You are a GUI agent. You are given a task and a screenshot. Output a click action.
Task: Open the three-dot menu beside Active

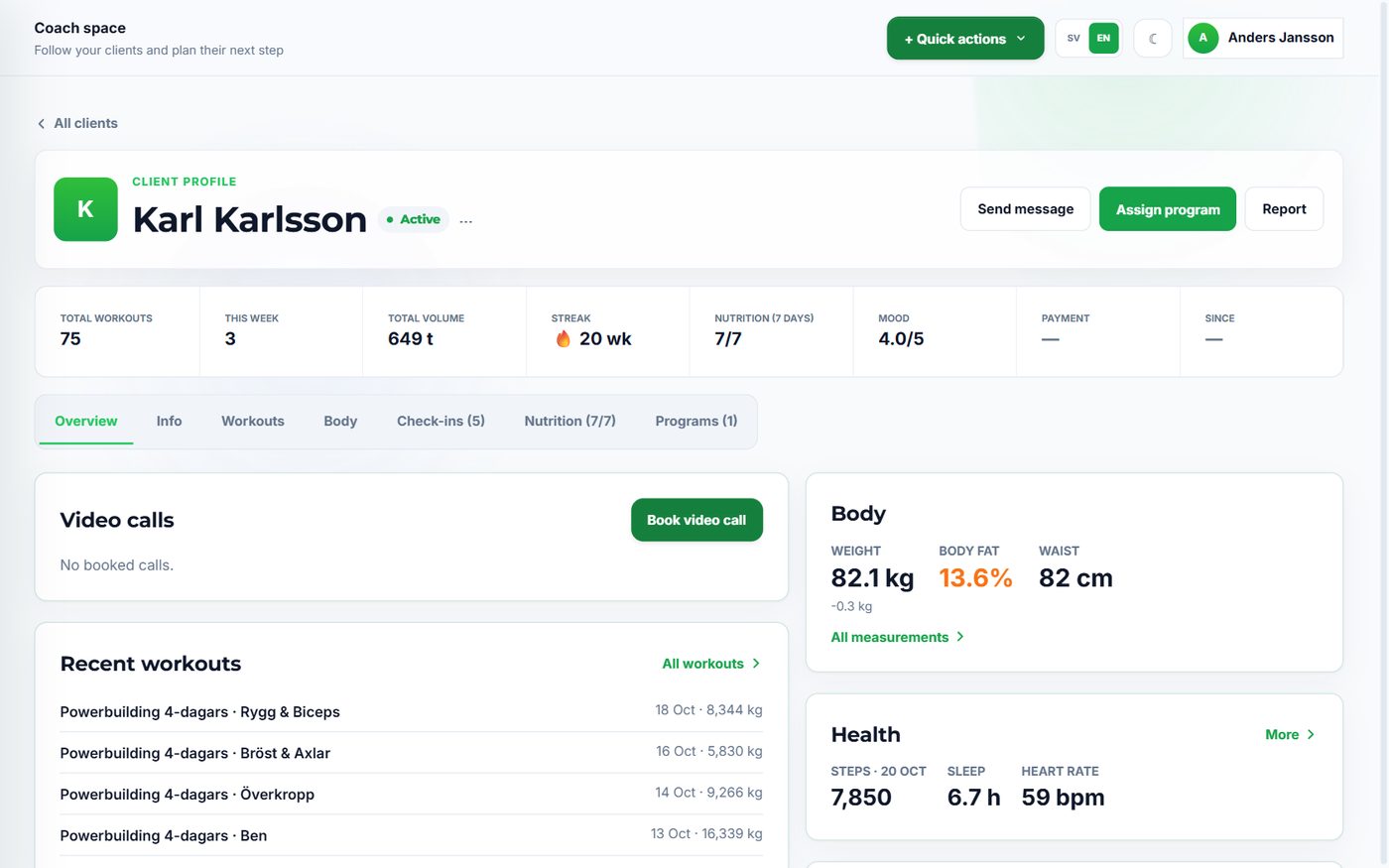(466, 220)
